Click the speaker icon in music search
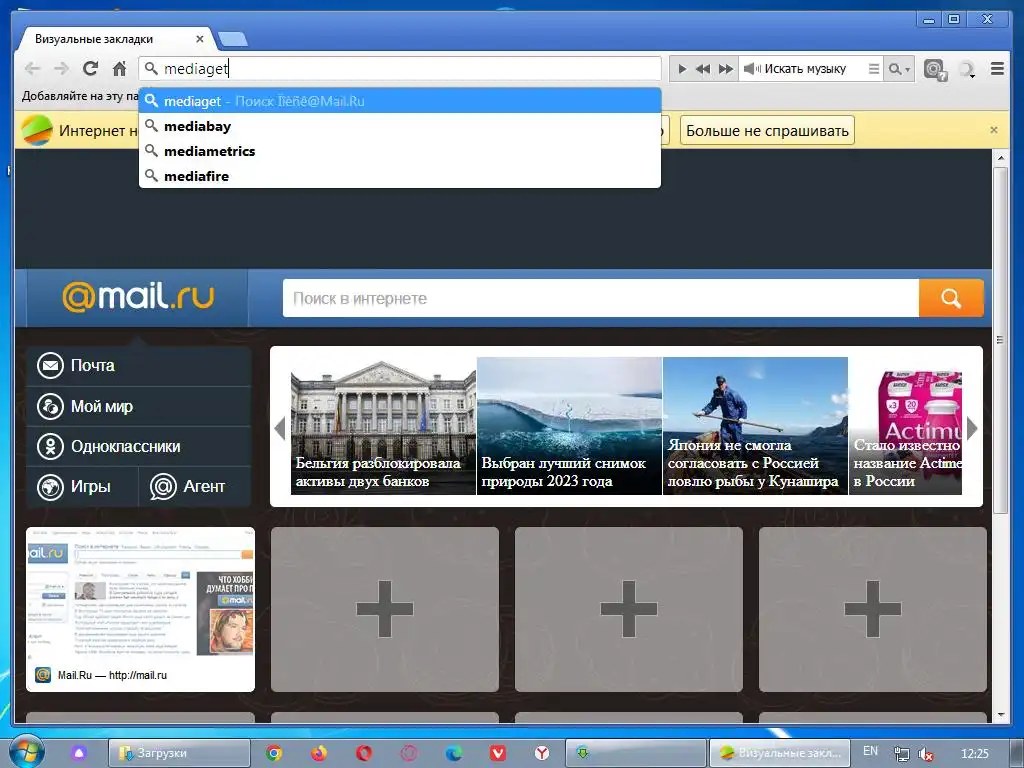The height and width of the screenshot is (768, 1024). (x=752, y=69)
